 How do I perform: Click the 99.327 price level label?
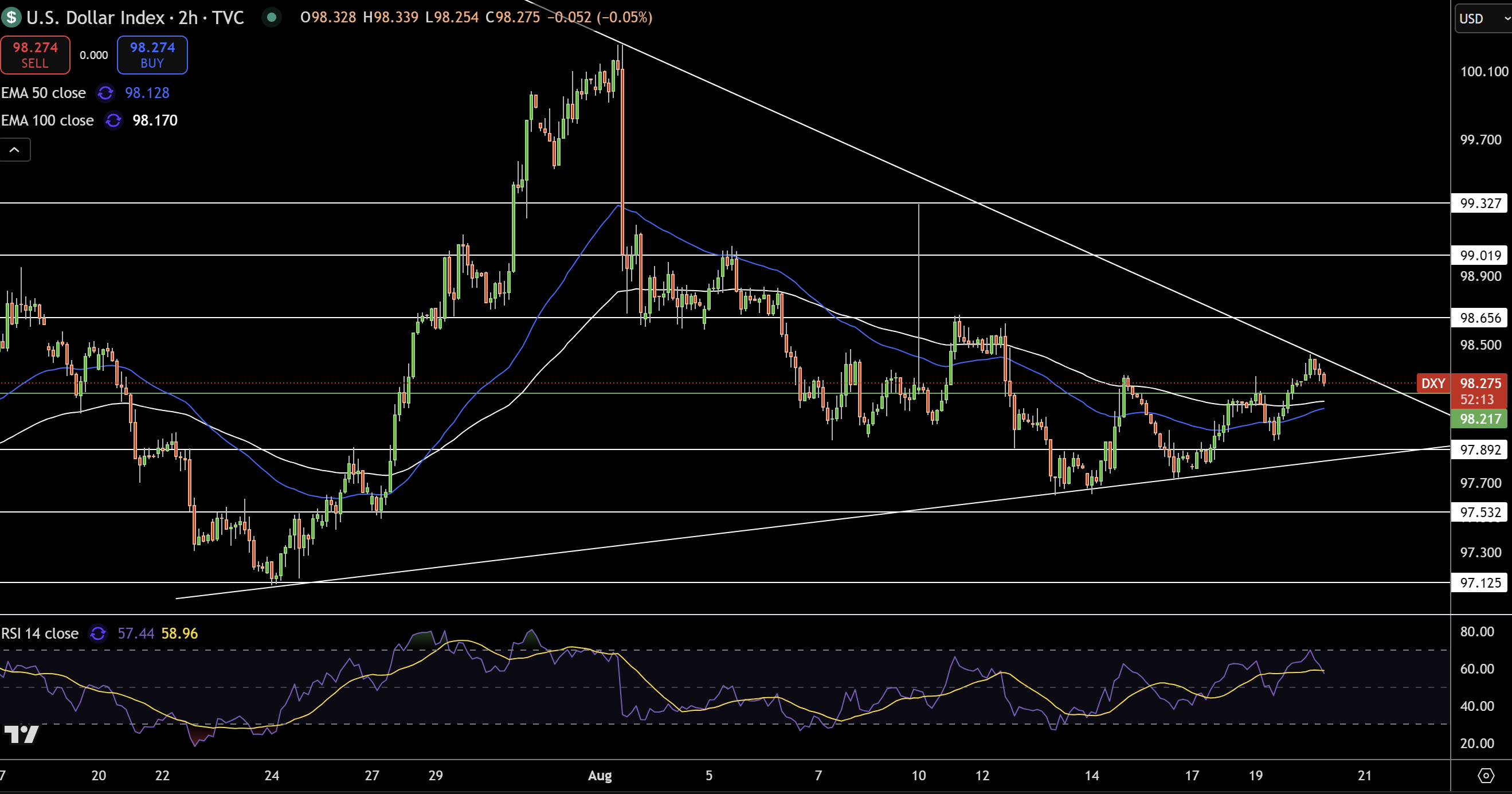point(1480,203)
